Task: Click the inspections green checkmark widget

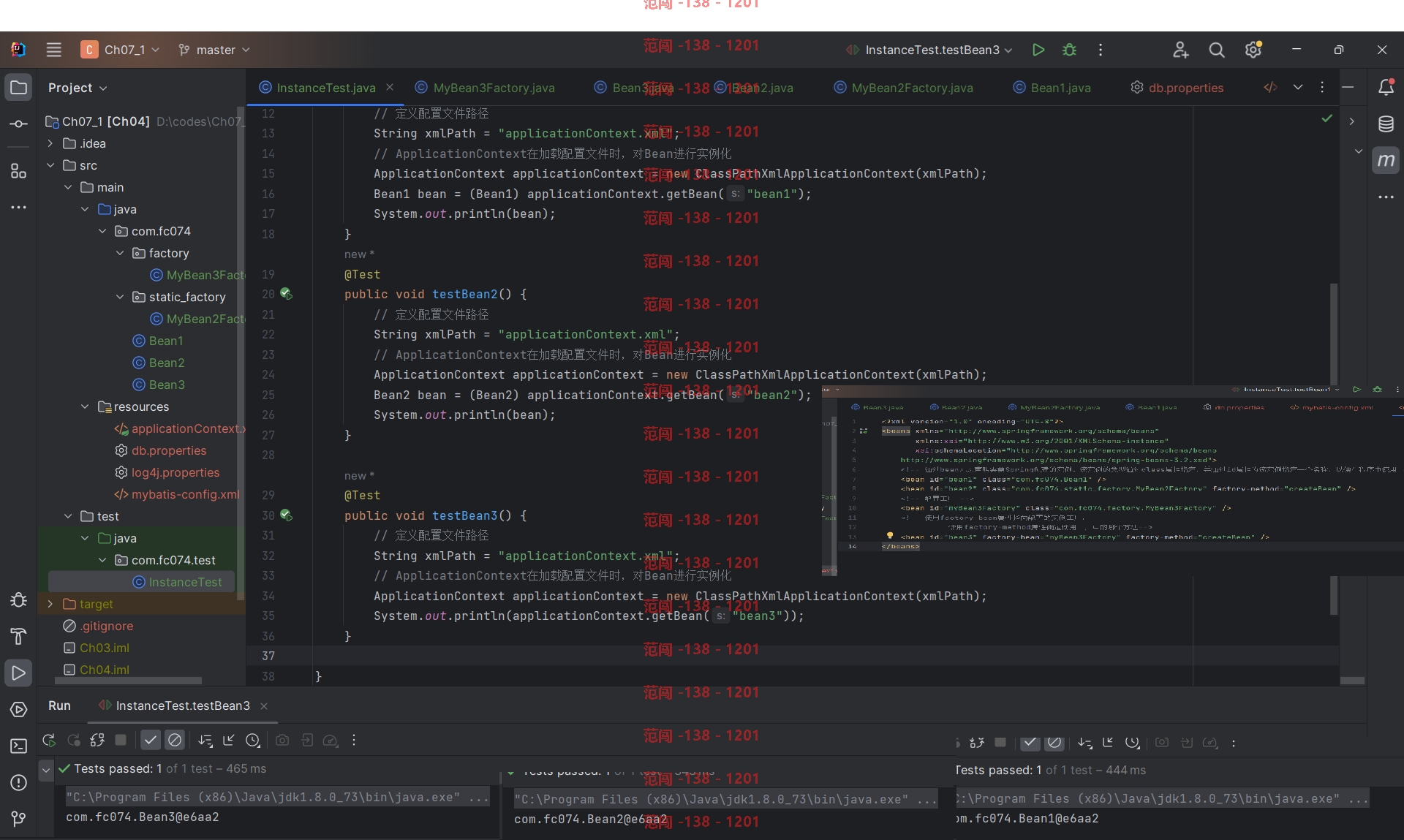Action: click(x=1327, y=118)
